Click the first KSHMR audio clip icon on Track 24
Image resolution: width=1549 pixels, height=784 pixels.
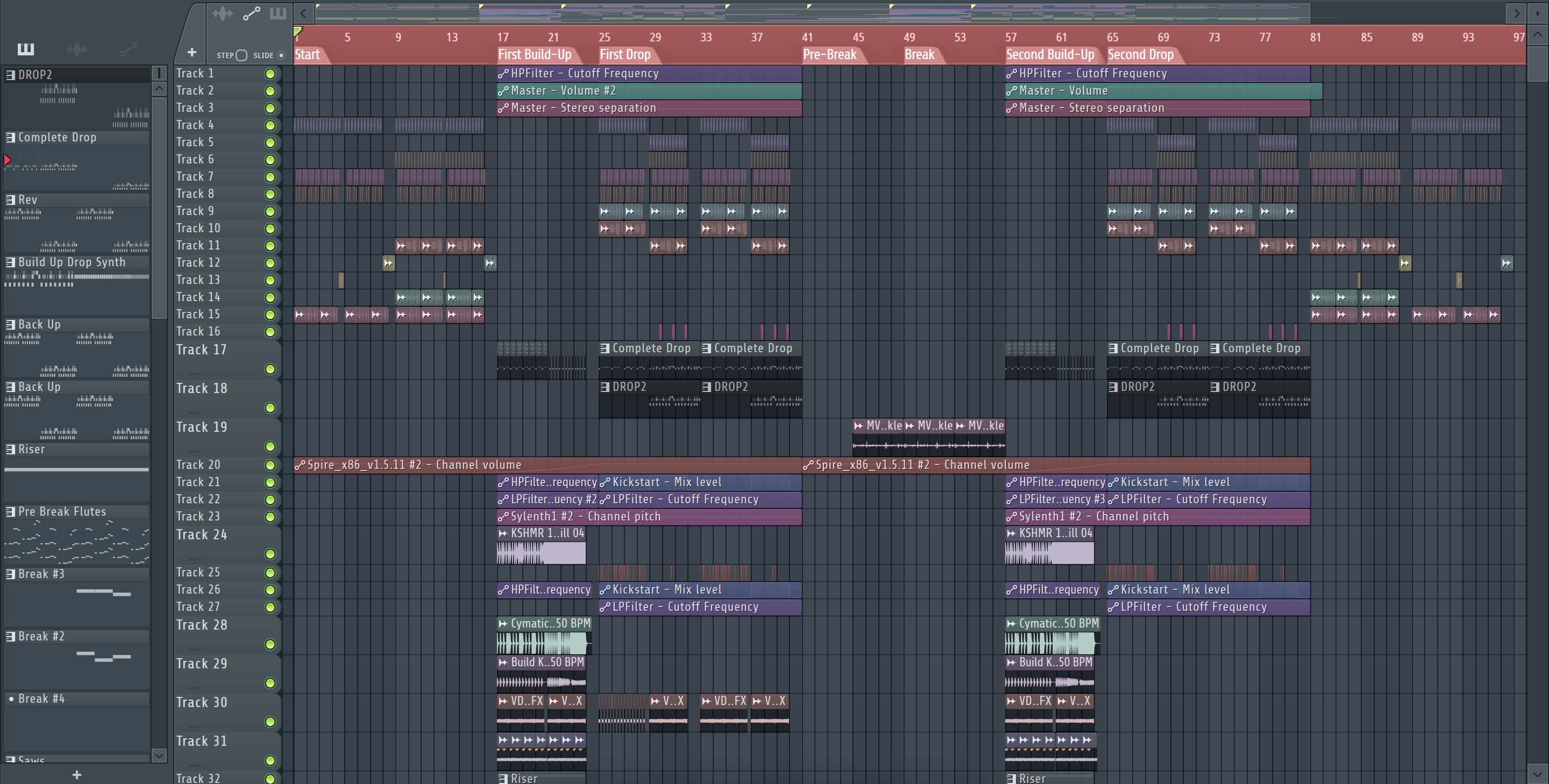(x=503, y=533)
